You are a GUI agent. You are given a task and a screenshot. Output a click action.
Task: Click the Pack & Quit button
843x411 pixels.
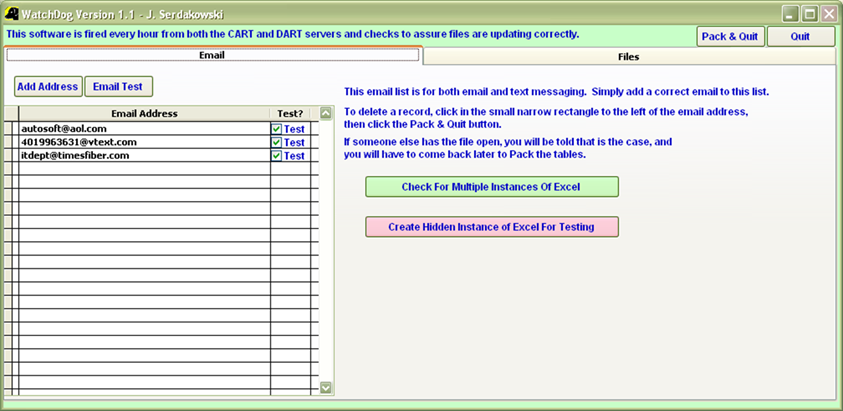point(730,37)
